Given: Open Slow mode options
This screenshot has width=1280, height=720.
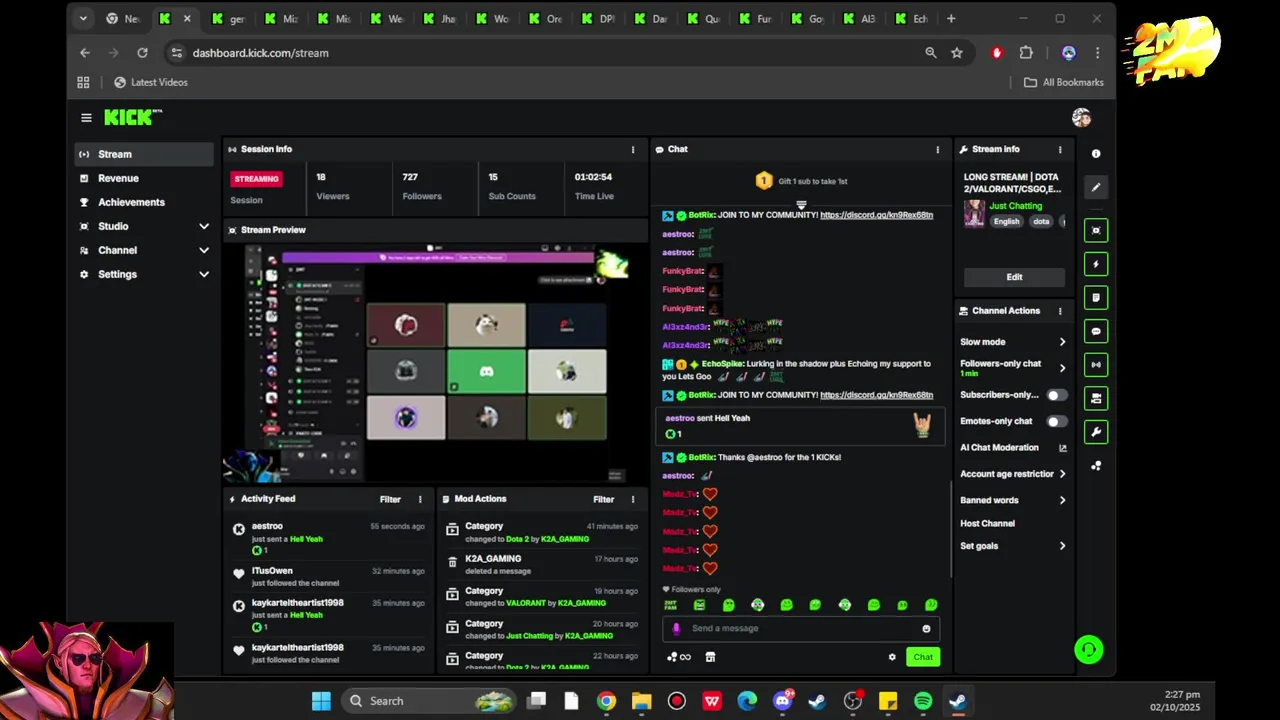Looking at the screenshot, I should click(1012, 342).
